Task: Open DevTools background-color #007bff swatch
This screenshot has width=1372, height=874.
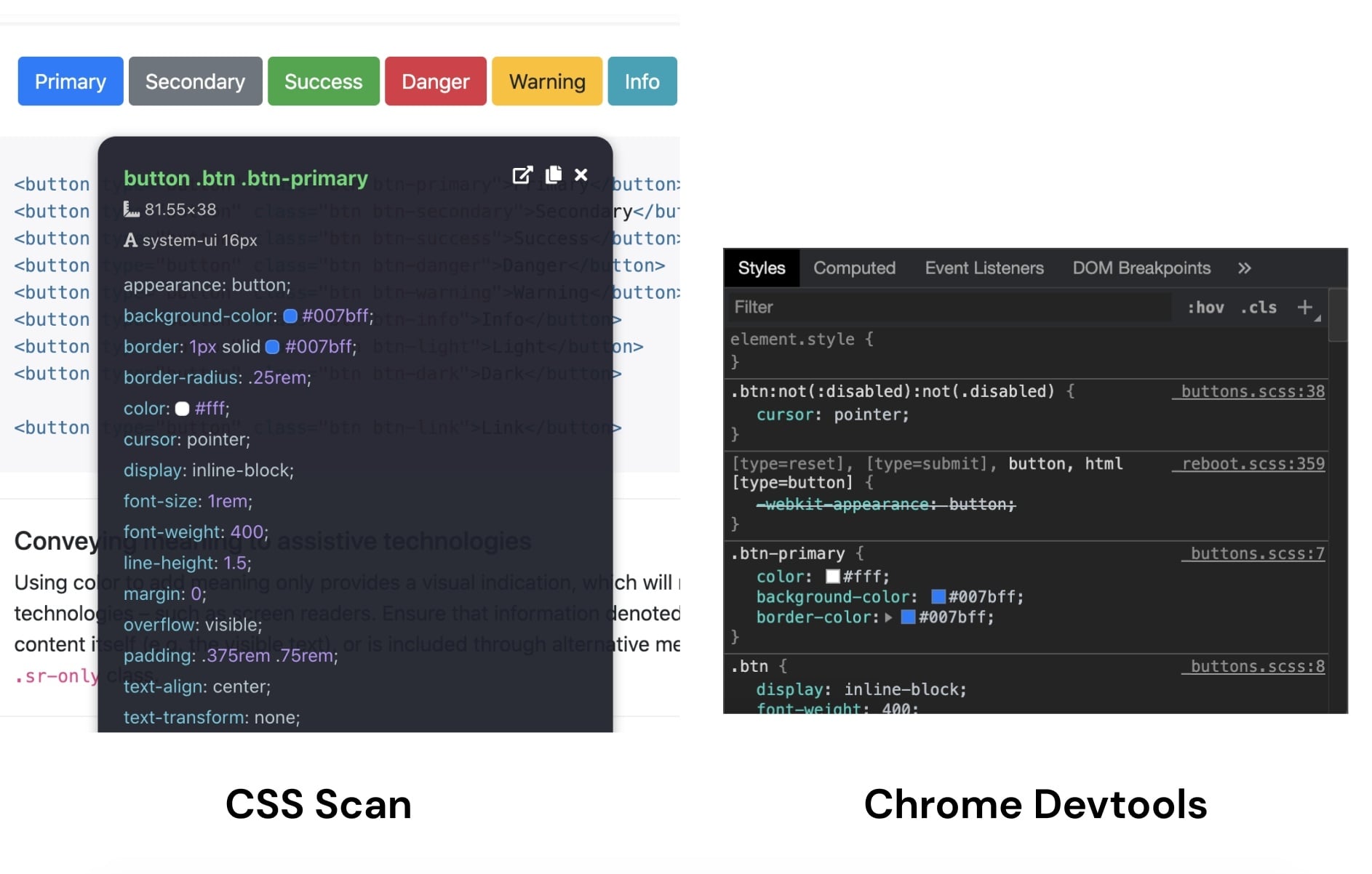Action: pyautogui.click(x=938, y=597)
